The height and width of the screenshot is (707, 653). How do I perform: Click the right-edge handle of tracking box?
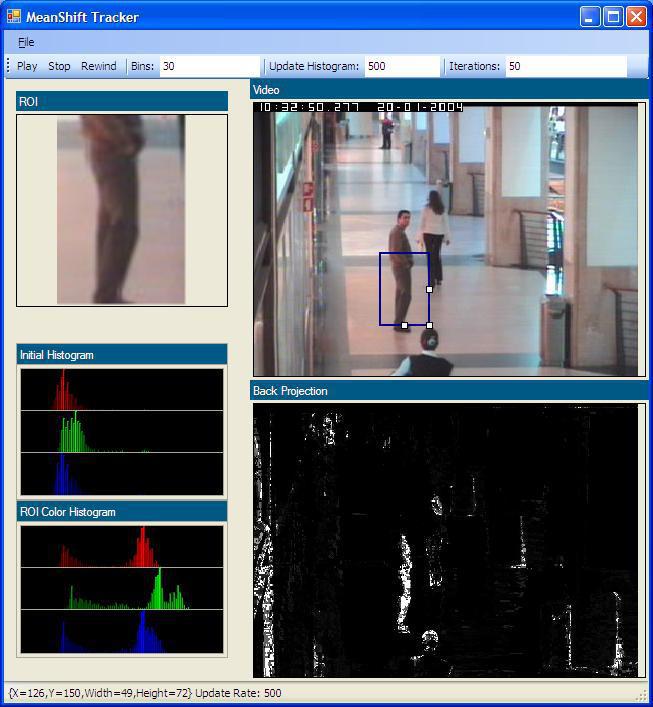(x=429, y=289)
